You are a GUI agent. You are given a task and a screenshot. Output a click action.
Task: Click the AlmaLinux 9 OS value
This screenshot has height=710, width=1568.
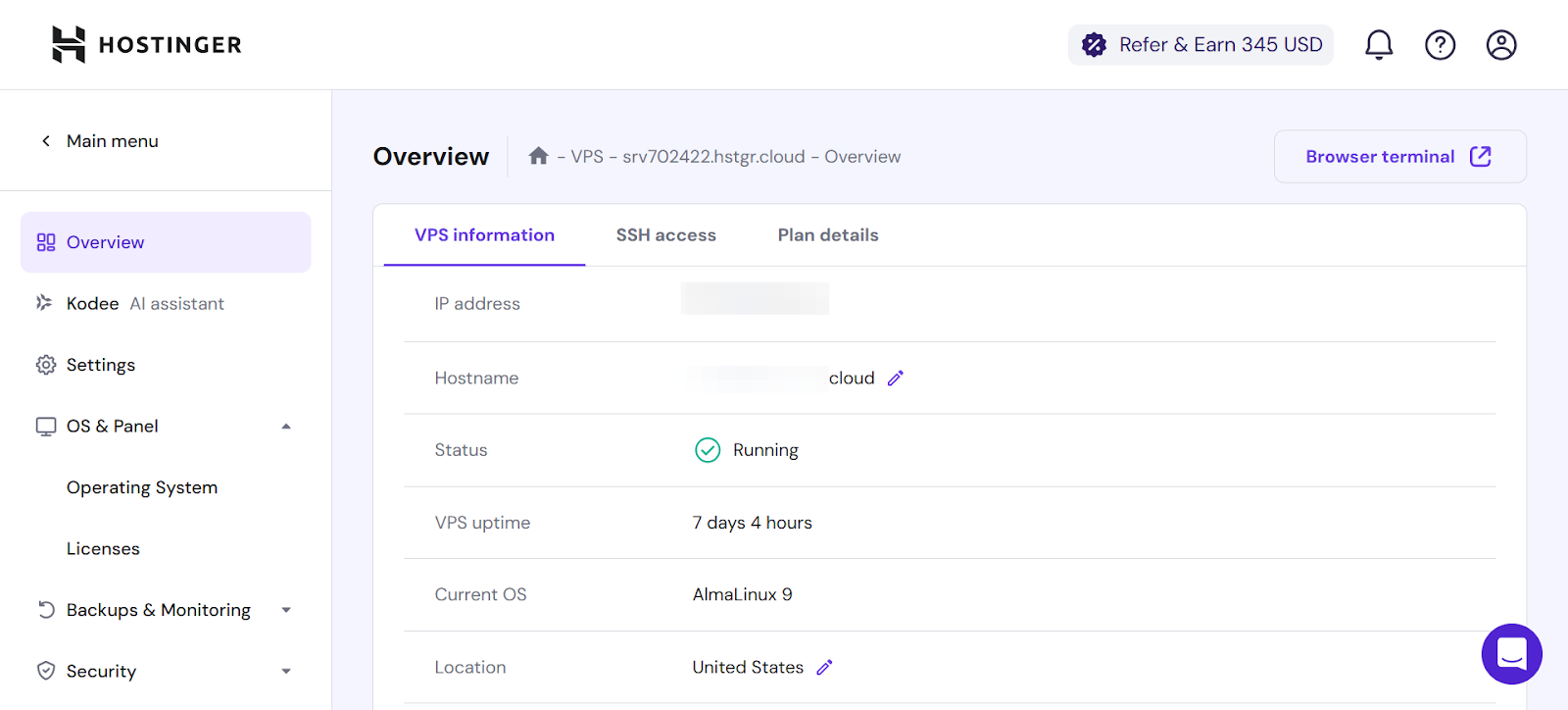tap(742, 594)
